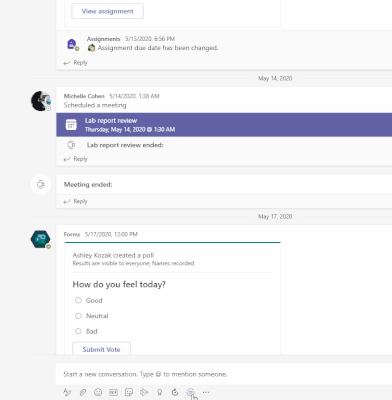Click the circular arrow Updates icon in compose toolbar
This screenshot has width=392, height=400.
[x=175, y=392]
